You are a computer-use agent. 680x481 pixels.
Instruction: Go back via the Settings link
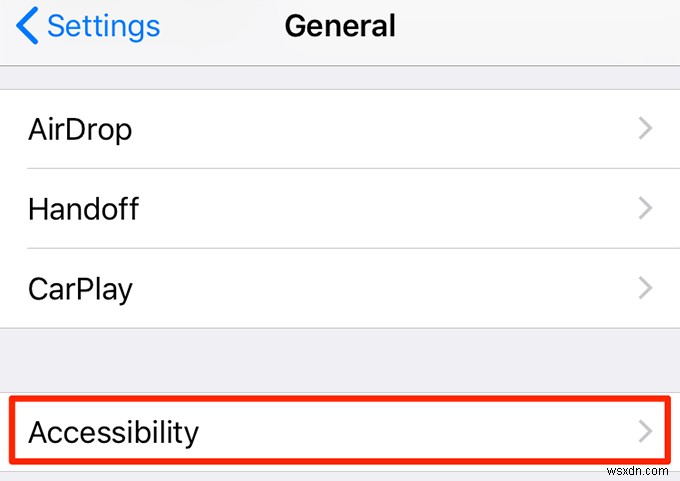tap(103, 26)
